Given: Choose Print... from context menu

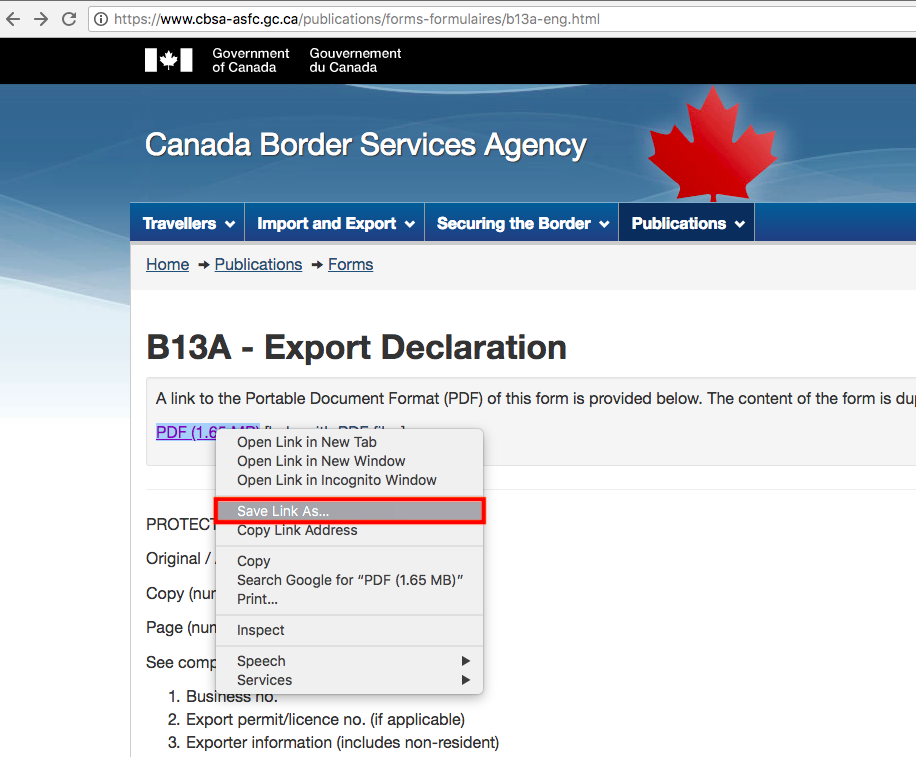Looking at the screenshot, I should click(349, 599).
